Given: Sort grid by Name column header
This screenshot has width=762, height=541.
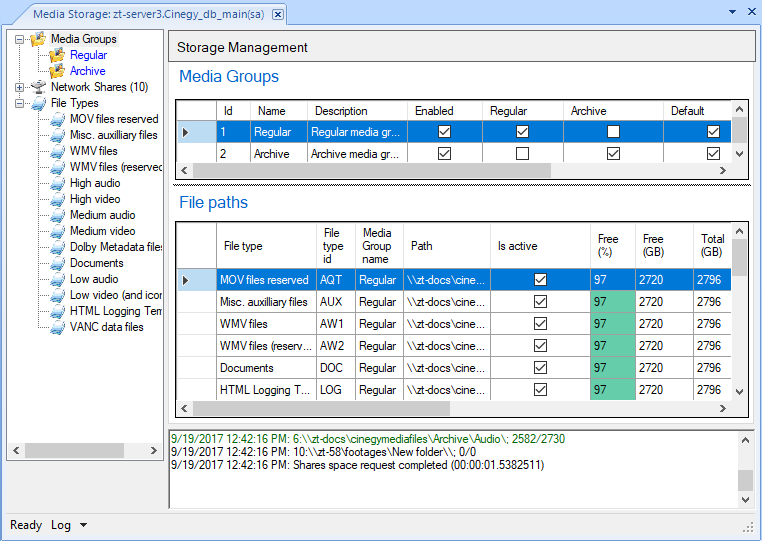Looking at the screenshot, I should click(x=279, y=111).
